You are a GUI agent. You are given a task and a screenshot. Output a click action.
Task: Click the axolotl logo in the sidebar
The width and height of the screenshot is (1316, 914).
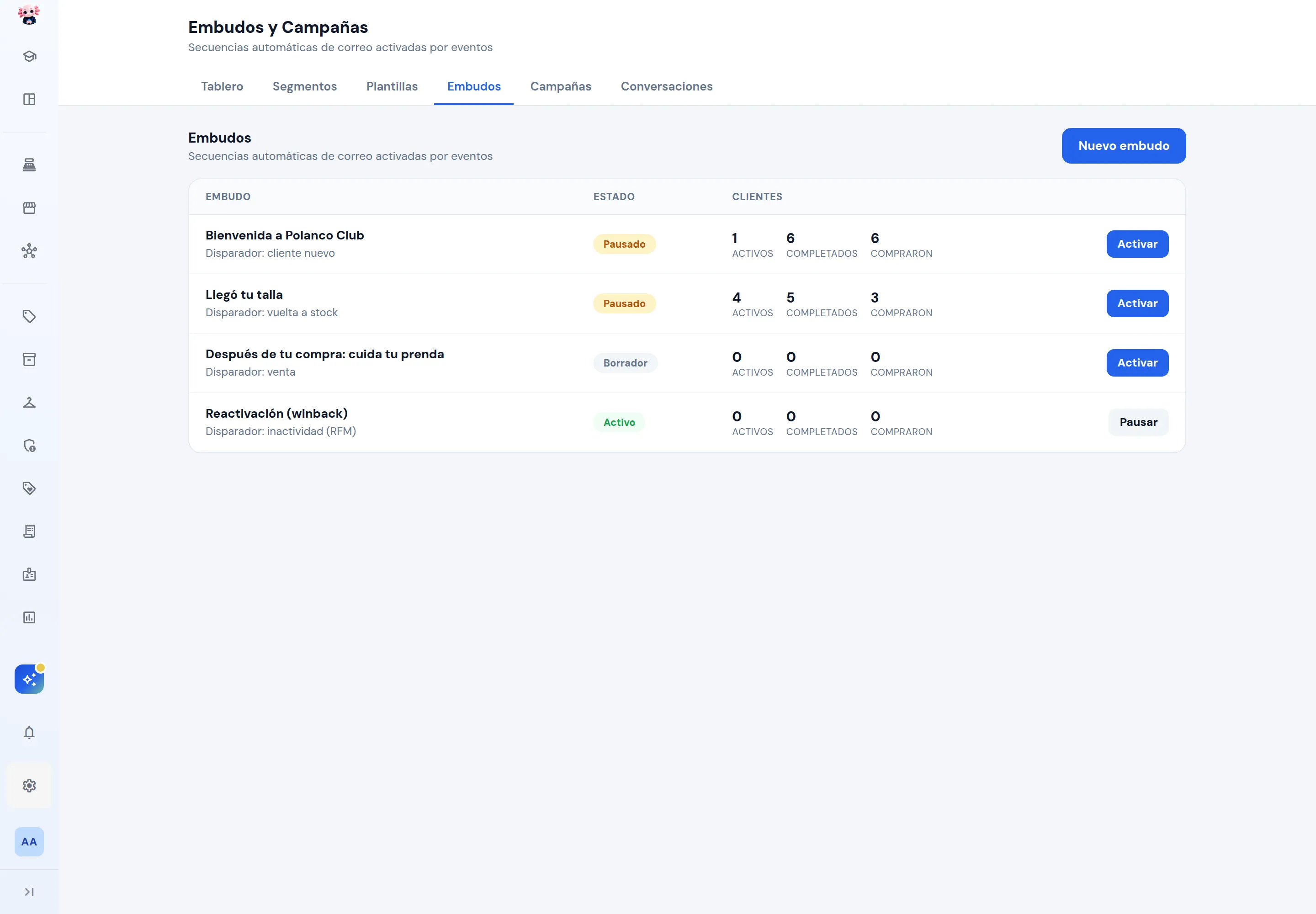click(x=29, y=15)
